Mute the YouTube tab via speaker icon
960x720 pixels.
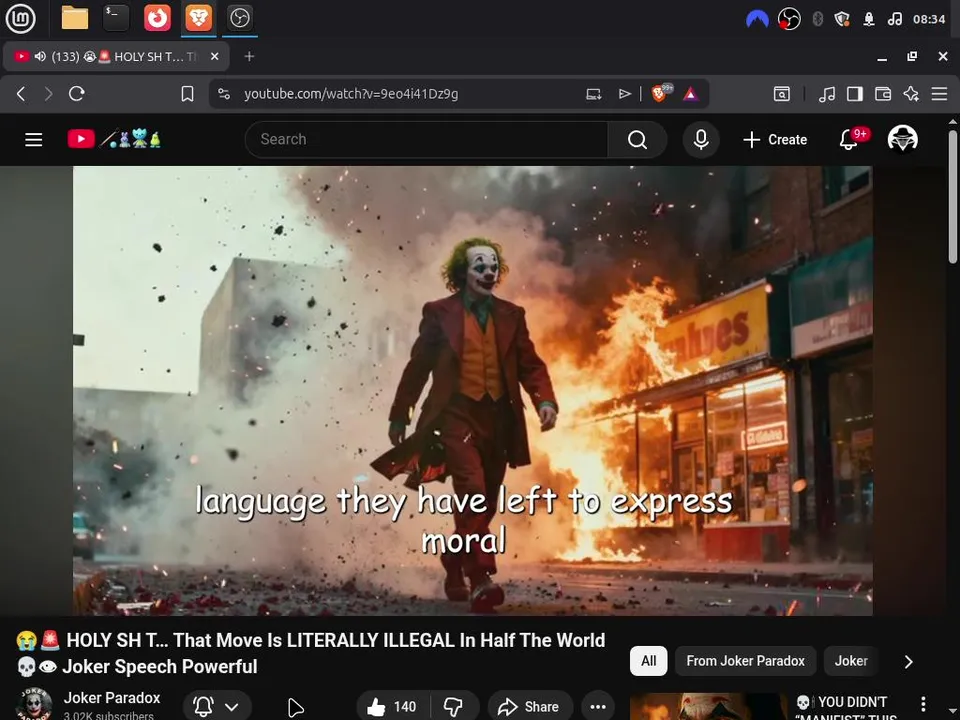(40, 56)
